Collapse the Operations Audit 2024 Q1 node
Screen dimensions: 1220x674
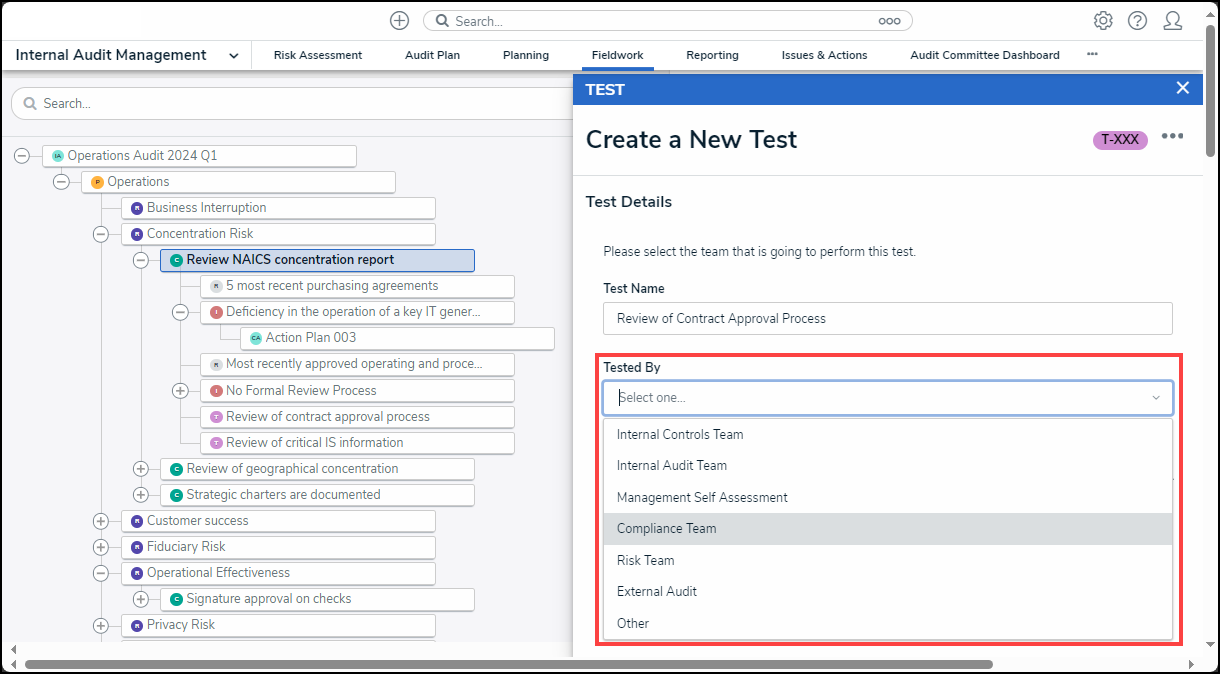coord(22,156)
